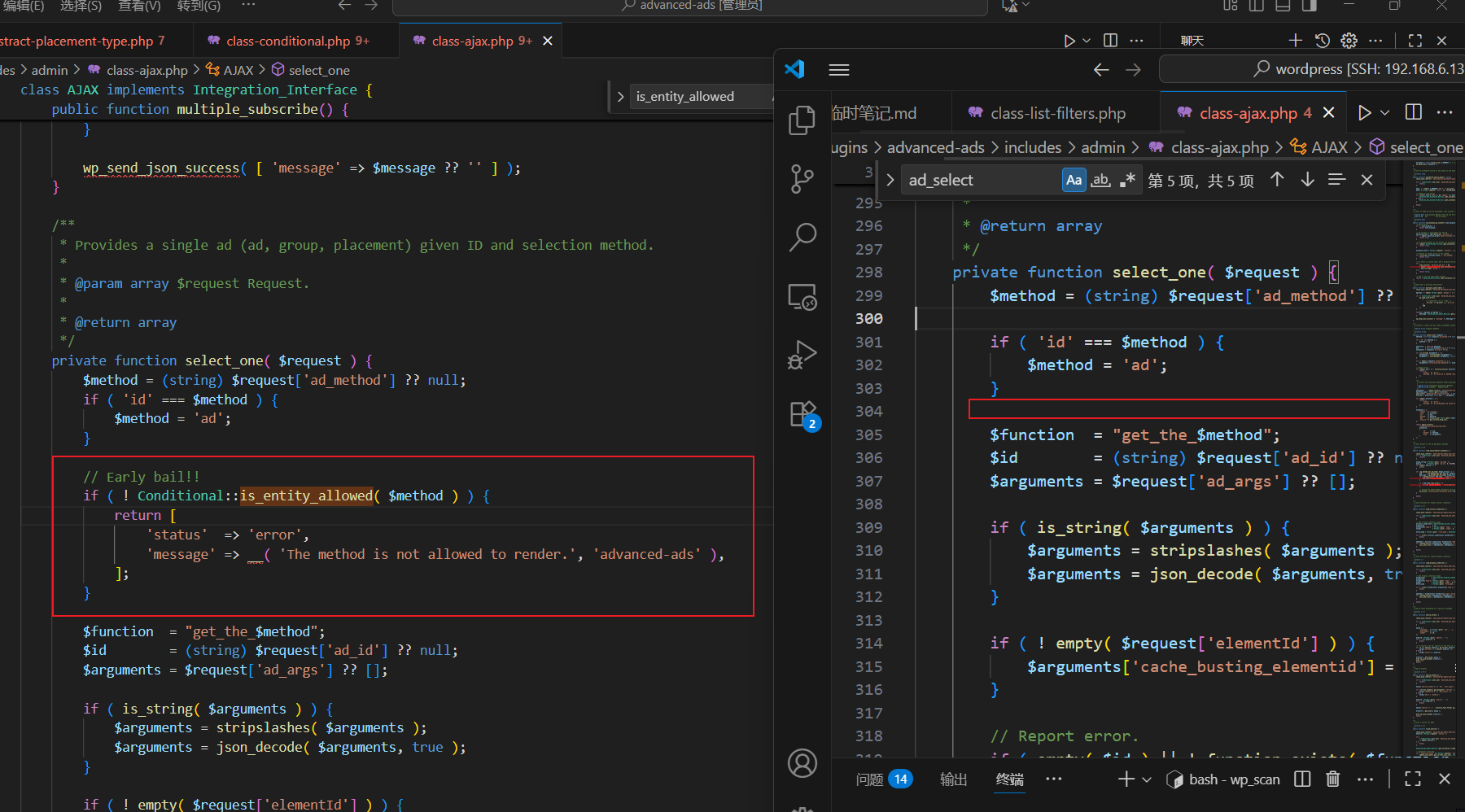This screenshot has width=1465, height=812.
Task: Toggle primary sidebar layout in title bar
Action: pyautogui.click(x=1257, y=6)
